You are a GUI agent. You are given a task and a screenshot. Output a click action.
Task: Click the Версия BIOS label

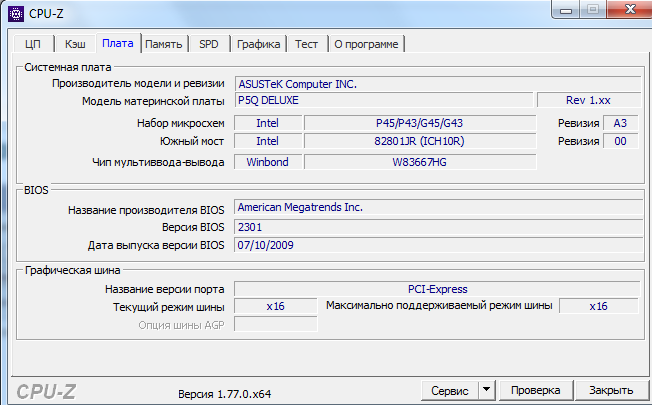pyautogui.click(x=193, y=227)
